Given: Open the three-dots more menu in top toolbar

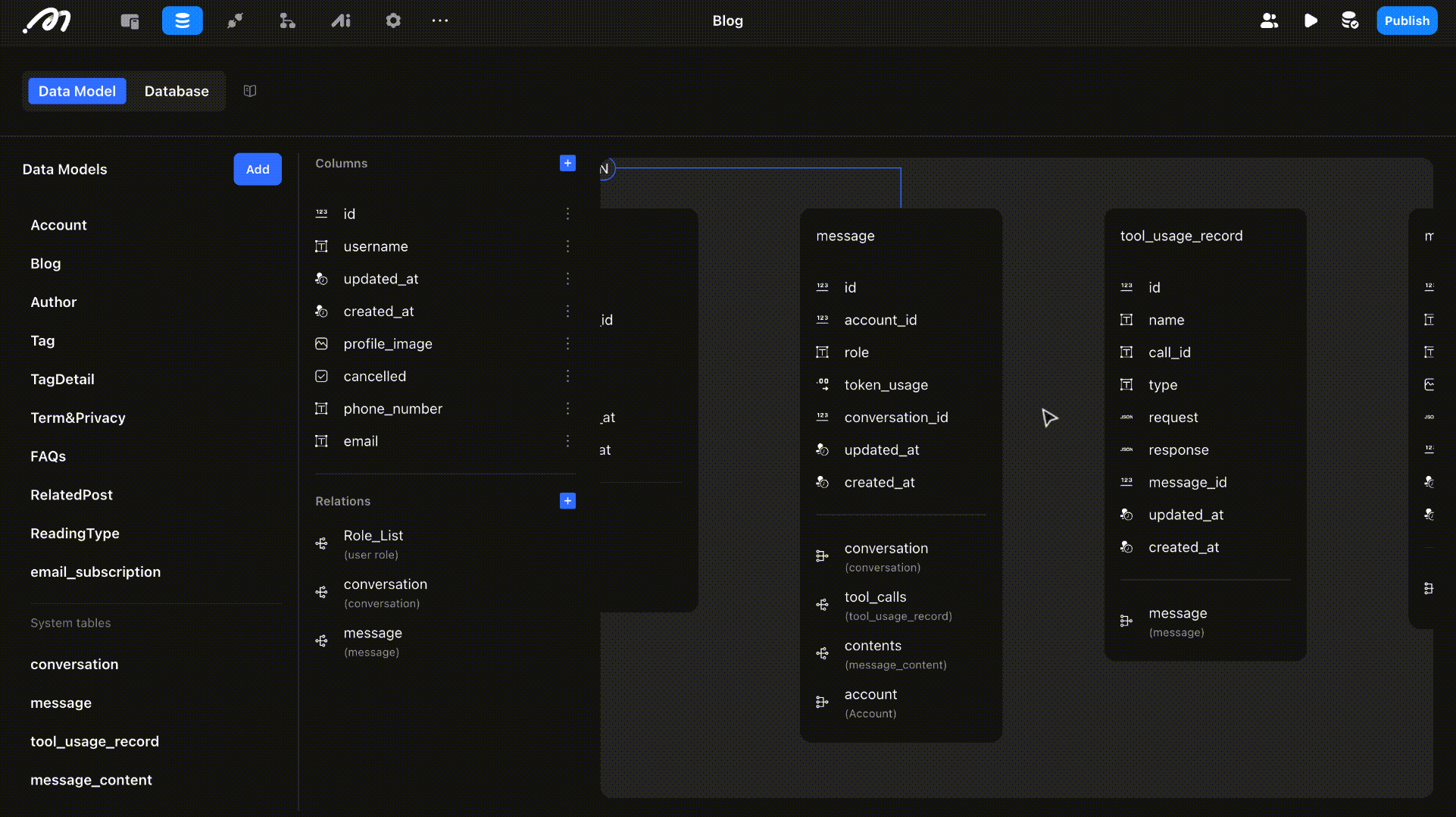Looking at the screenshot, I should [440, 20].
